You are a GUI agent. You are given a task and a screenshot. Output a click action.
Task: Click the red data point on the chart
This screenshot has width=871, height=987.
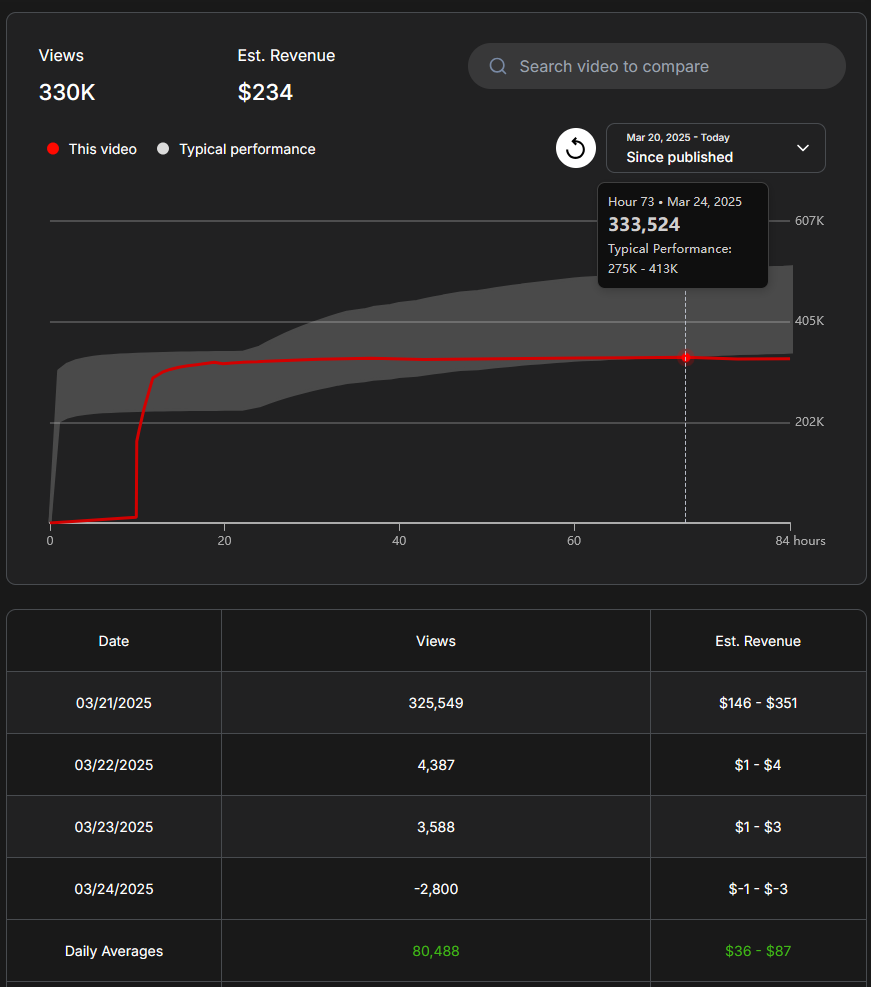[685, 357]
